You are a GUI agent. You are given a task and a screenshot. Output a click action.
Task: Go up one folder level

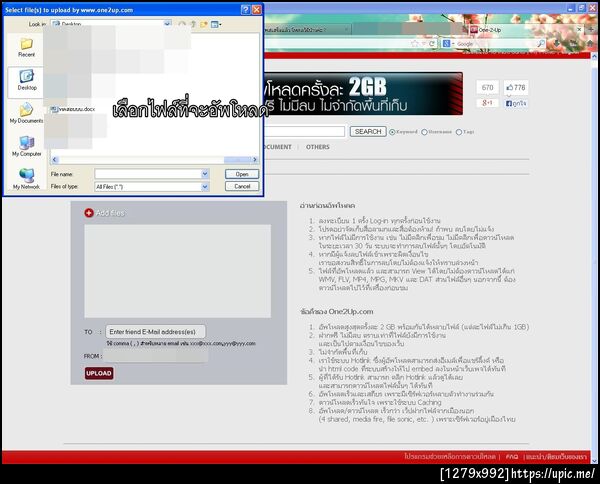pos(193,24)
